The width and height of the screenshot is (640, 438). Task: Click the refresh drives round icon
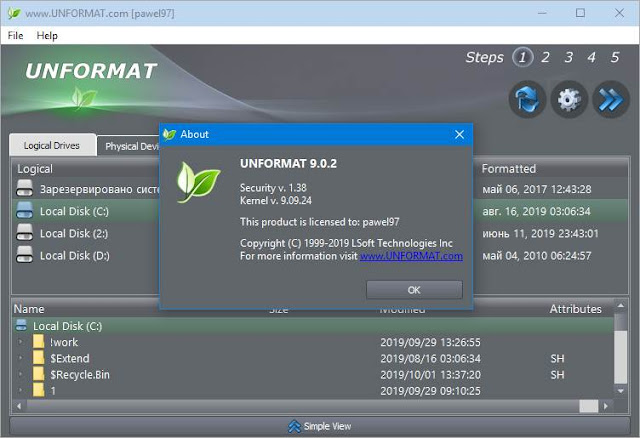coord(527,99)
